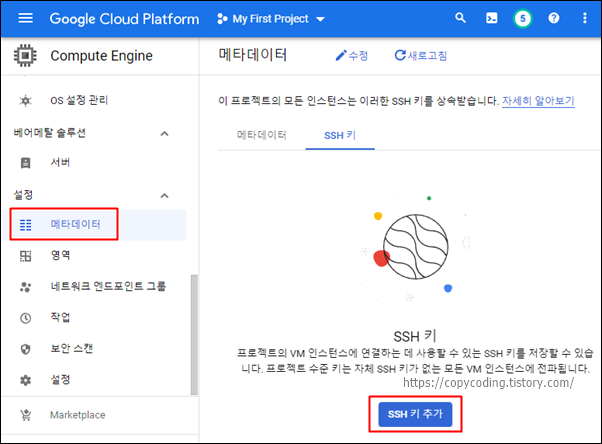Collapse the 베어메탈 솔루션 section
This screenshot has width=602, height=444.
[164, 134]
